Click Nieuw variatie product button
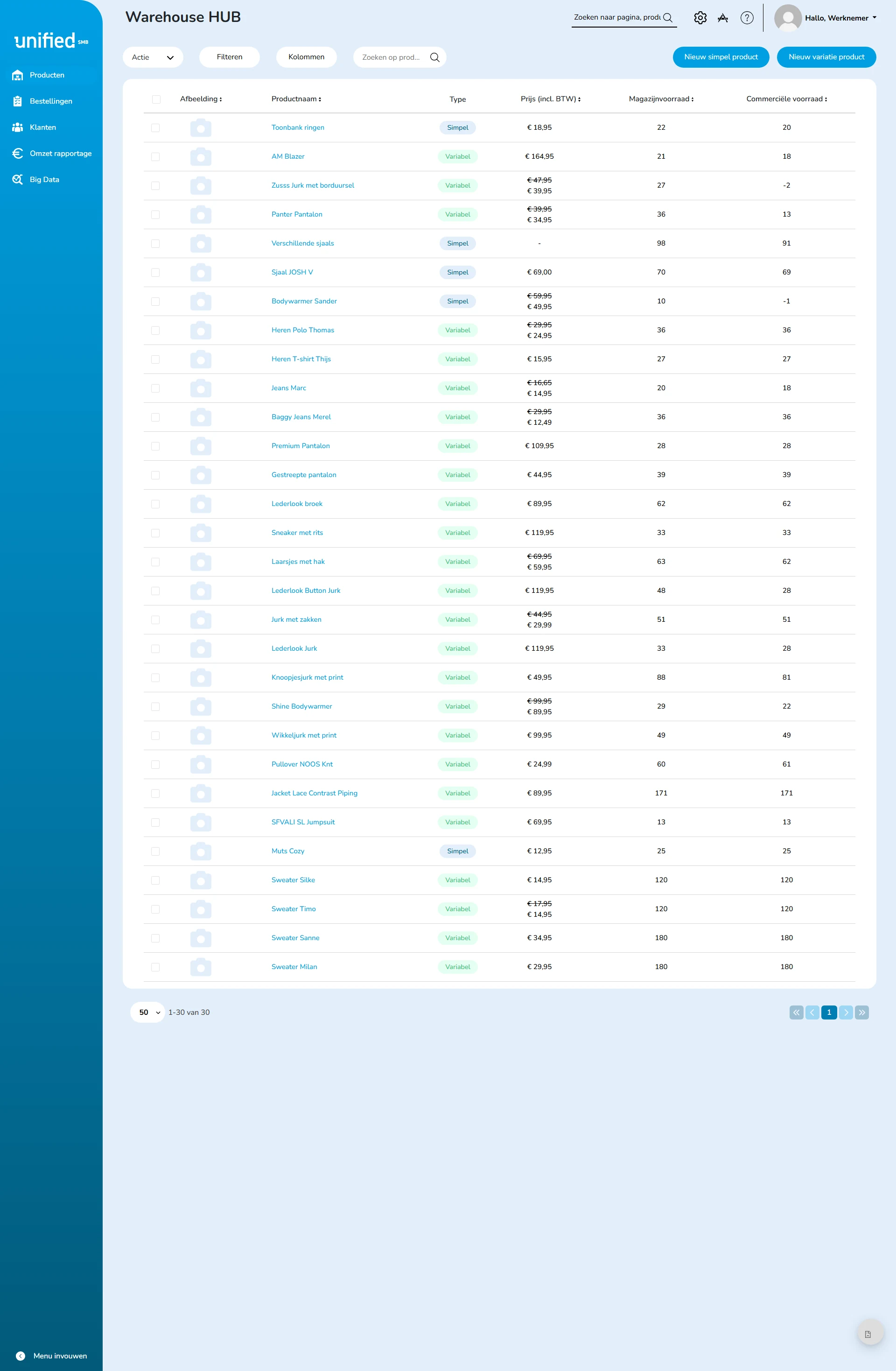This screenshot has height=1371, width=896. (x=826, y=57)
